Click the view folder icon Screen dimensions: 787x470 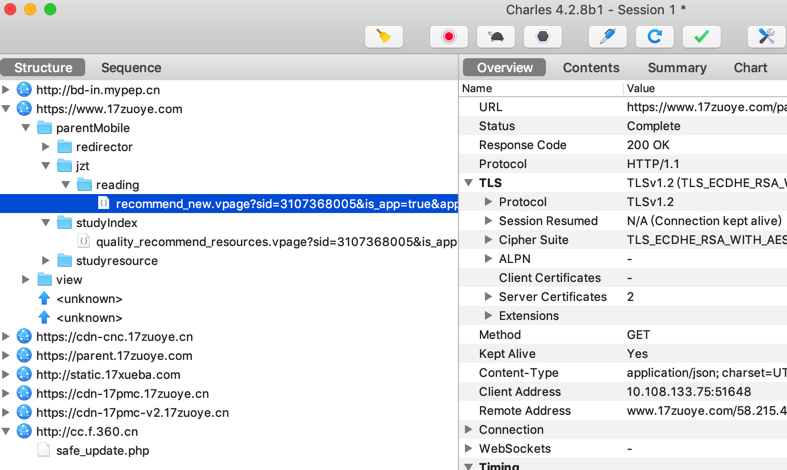pos(44,280)
